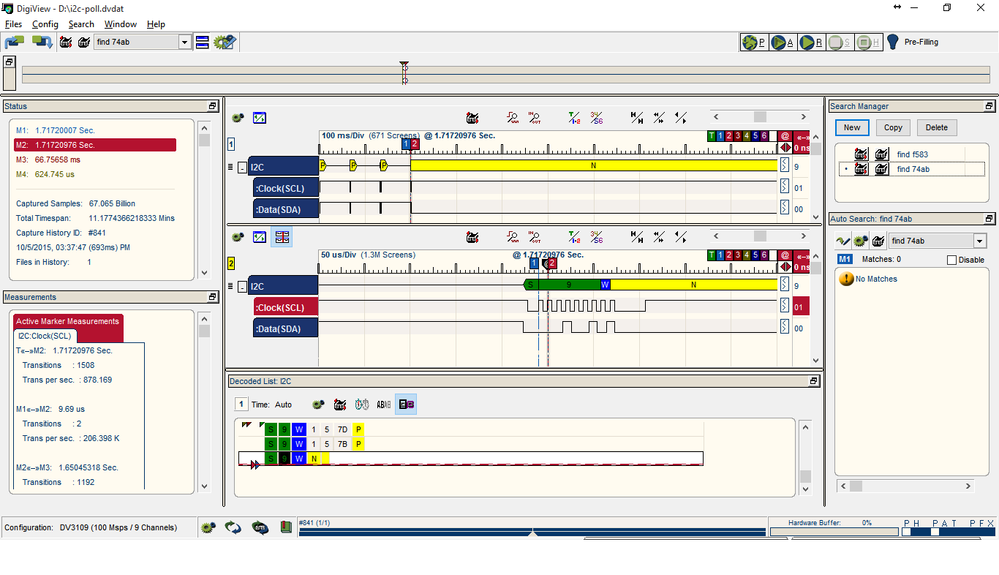Open the Config menu
The image size is (999, 575).
point(45,24)
